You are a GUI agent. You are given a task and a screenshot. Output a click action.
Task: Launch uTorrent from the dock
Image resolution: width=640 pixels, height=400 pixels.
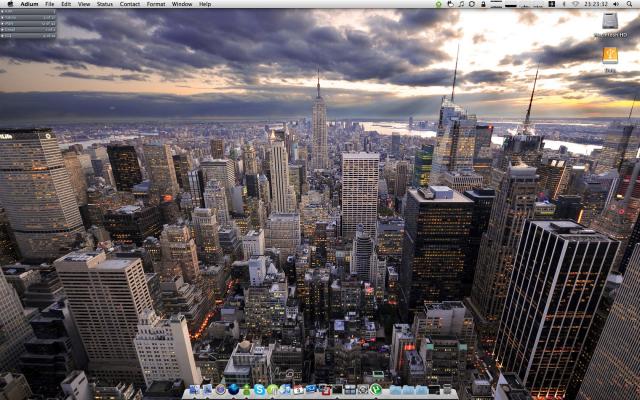[x=375, y=390]
